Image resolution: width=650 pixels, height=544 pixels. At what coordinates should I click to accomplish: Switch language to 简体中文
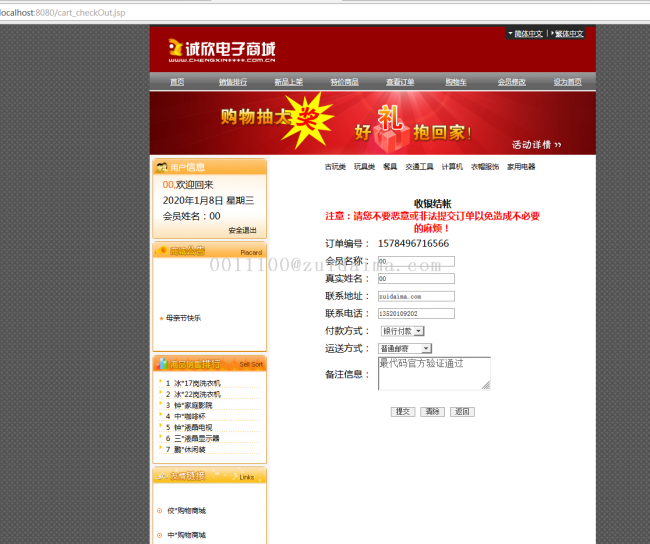coord(526,34)
